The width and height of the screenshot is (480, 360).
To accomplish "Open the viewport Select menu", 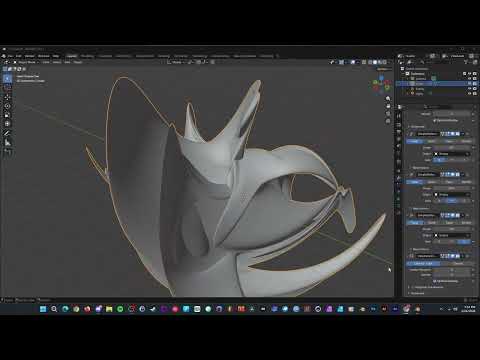I will [x=57, y=62].
